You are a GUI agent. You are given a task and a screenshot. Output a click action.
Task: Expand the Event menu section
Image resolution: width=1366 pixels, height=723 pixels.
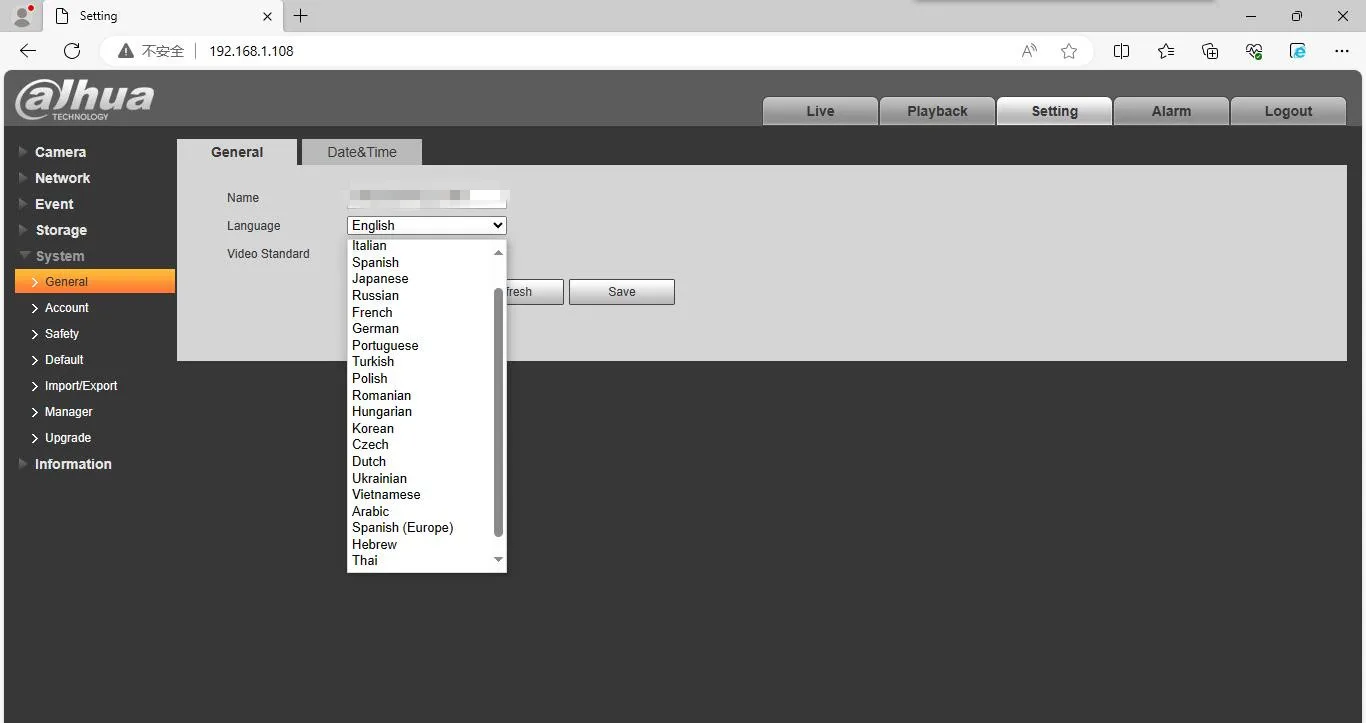[54, 204]
